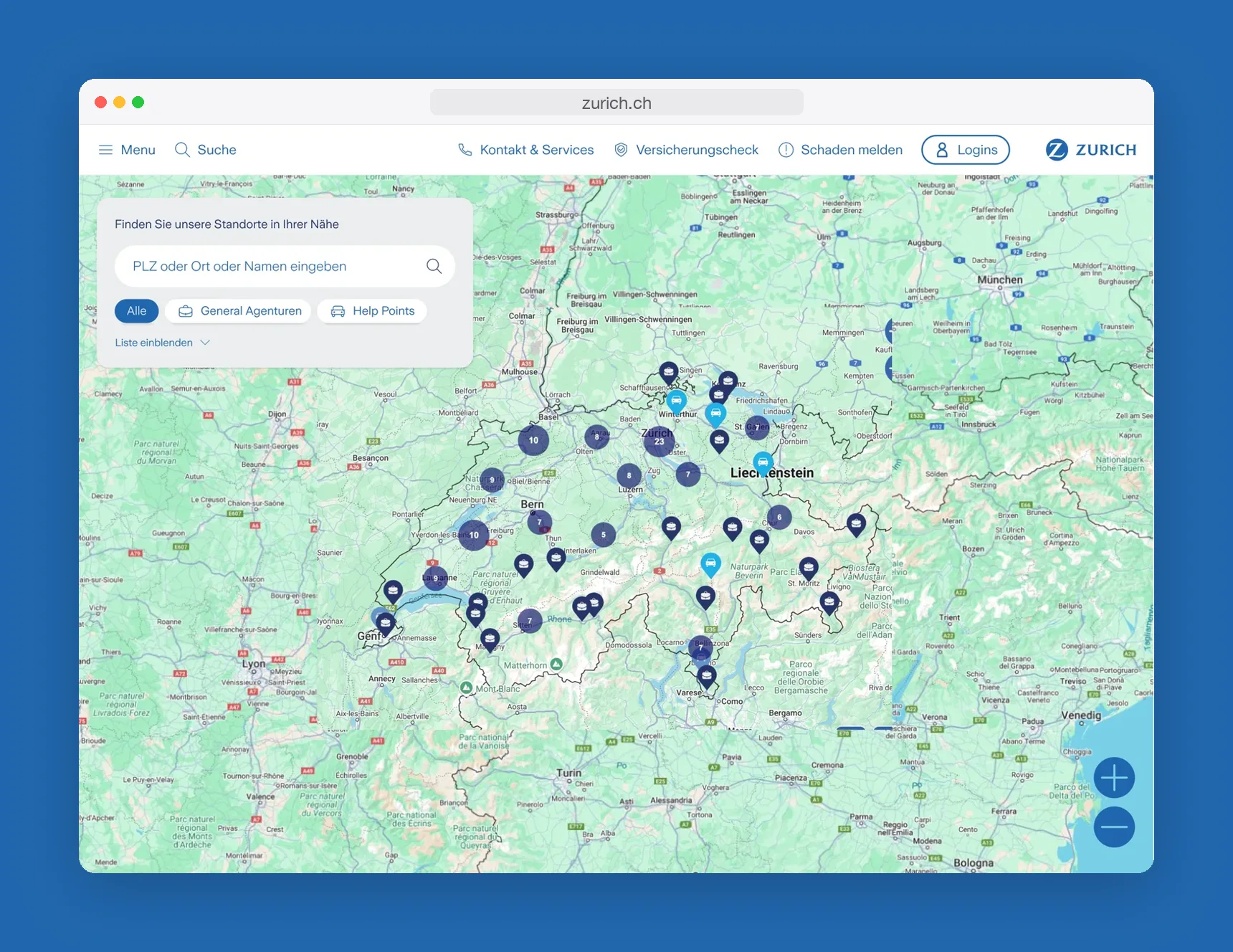Click the Logins button
The width and height of the screenshot is (1233, 952).
966,150
